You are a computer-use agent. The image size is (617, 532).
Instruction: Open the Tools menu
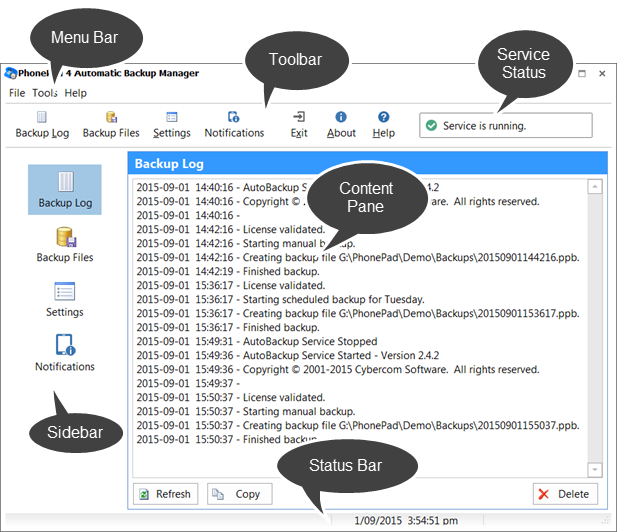[45, 93]
